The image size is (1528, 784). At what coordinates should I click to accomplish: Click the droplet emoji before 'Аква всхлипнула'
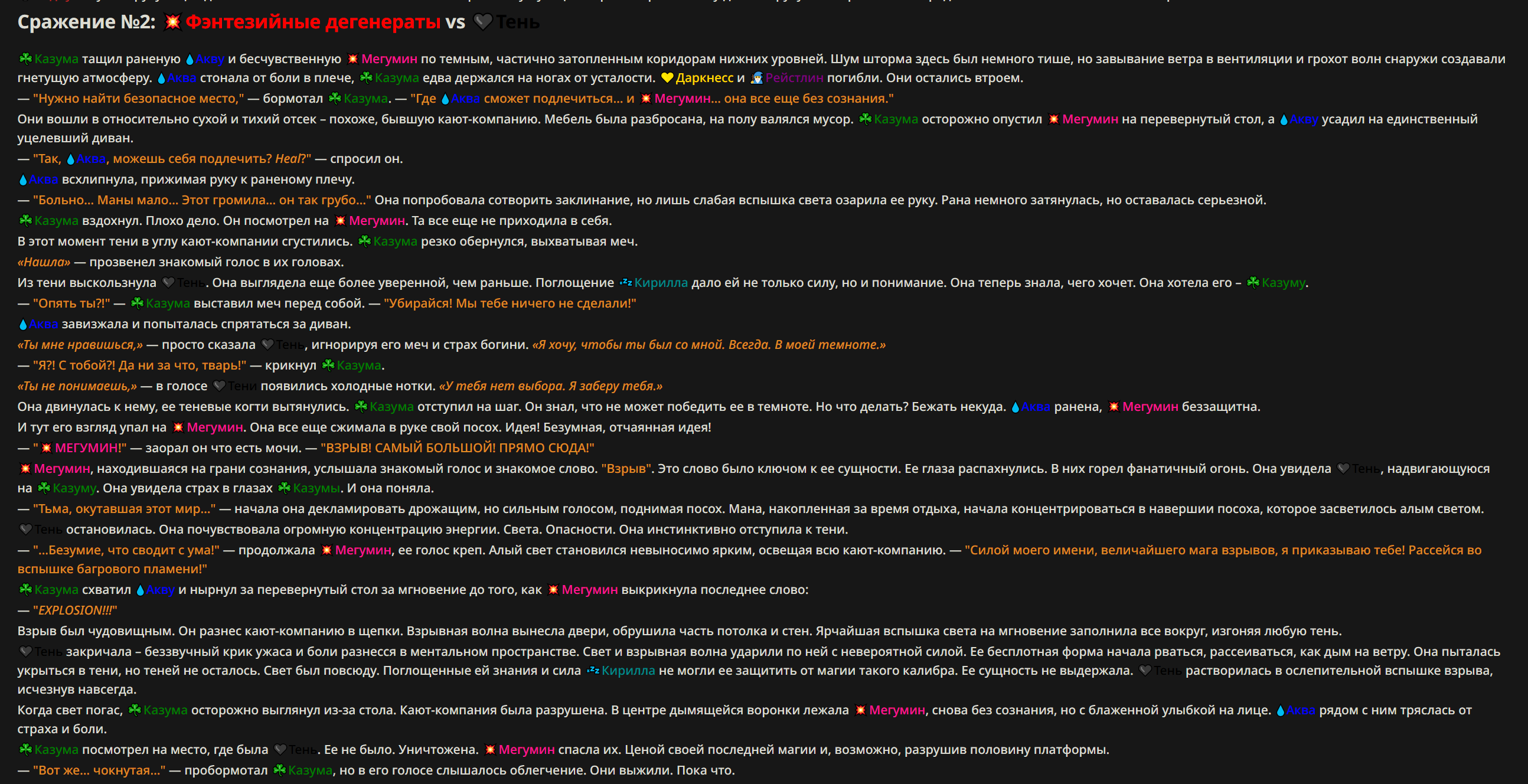[23, 179]
